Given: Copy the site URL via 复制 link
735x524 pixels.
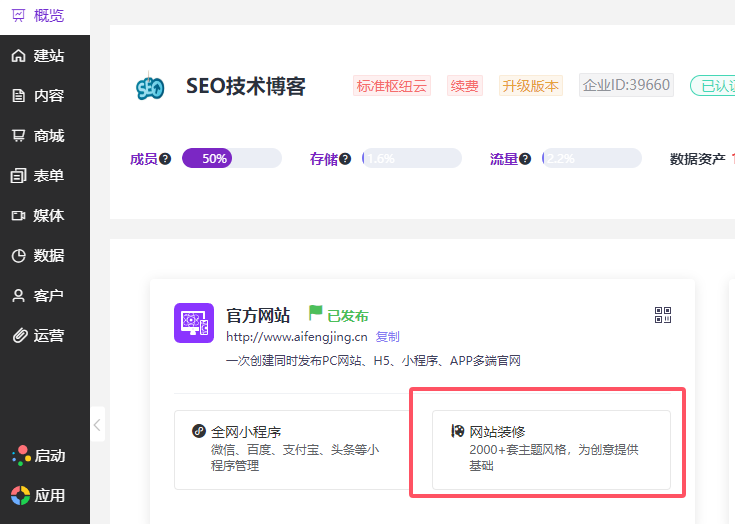Looking at the screenshot, I should [387, 337].
